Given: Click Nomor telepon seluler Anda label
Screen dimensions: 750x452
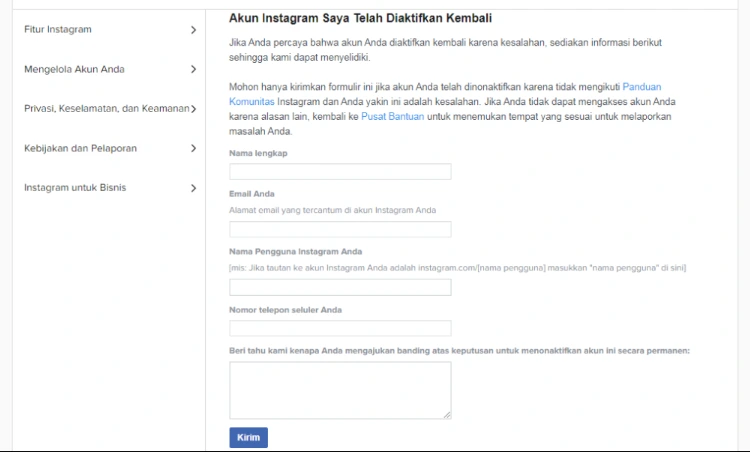Looking at the screenshot, I should 285,310.
